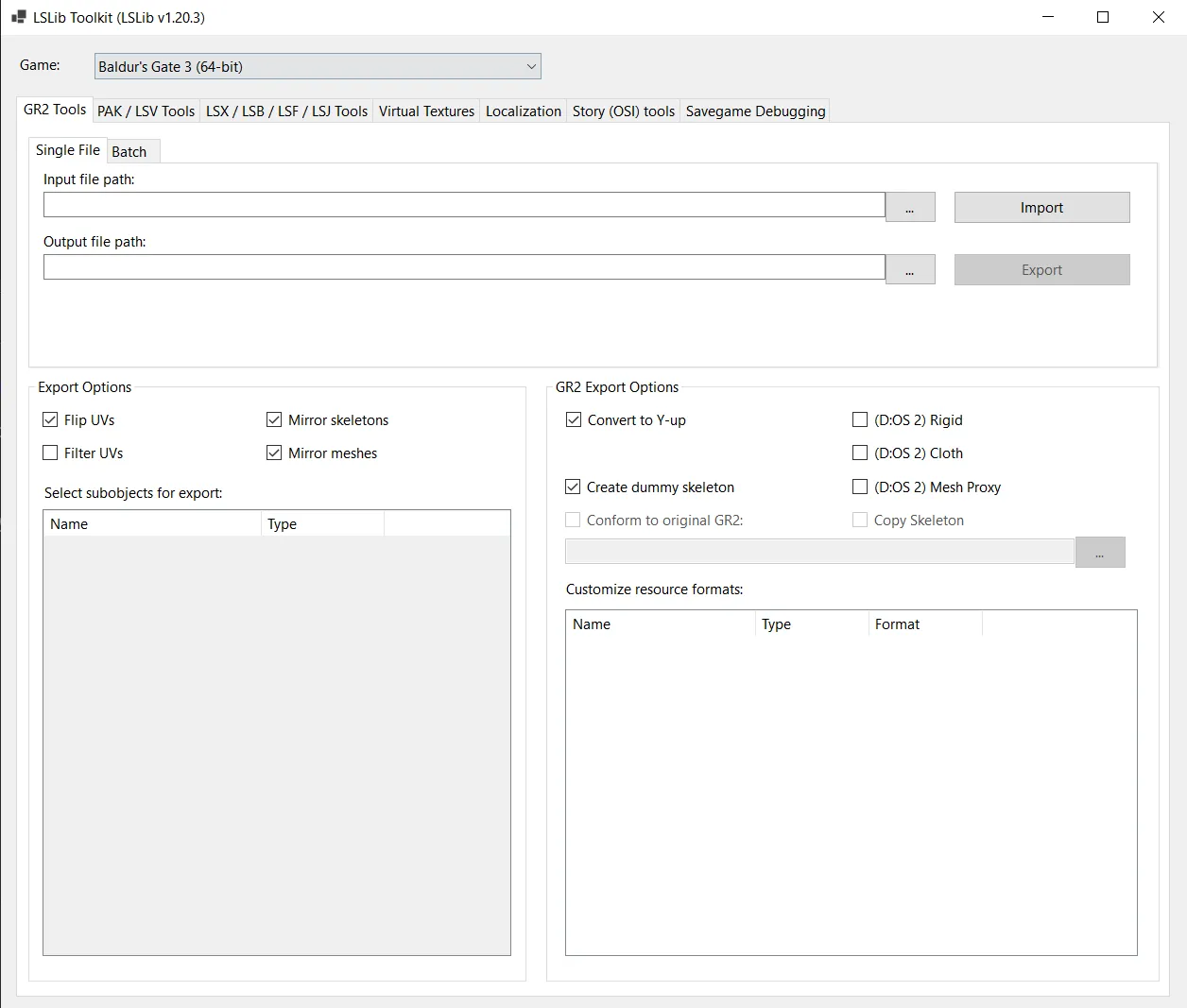Browse for the input file path
This screenshot has width=1187, height=1008.
(x=909, y=208)
